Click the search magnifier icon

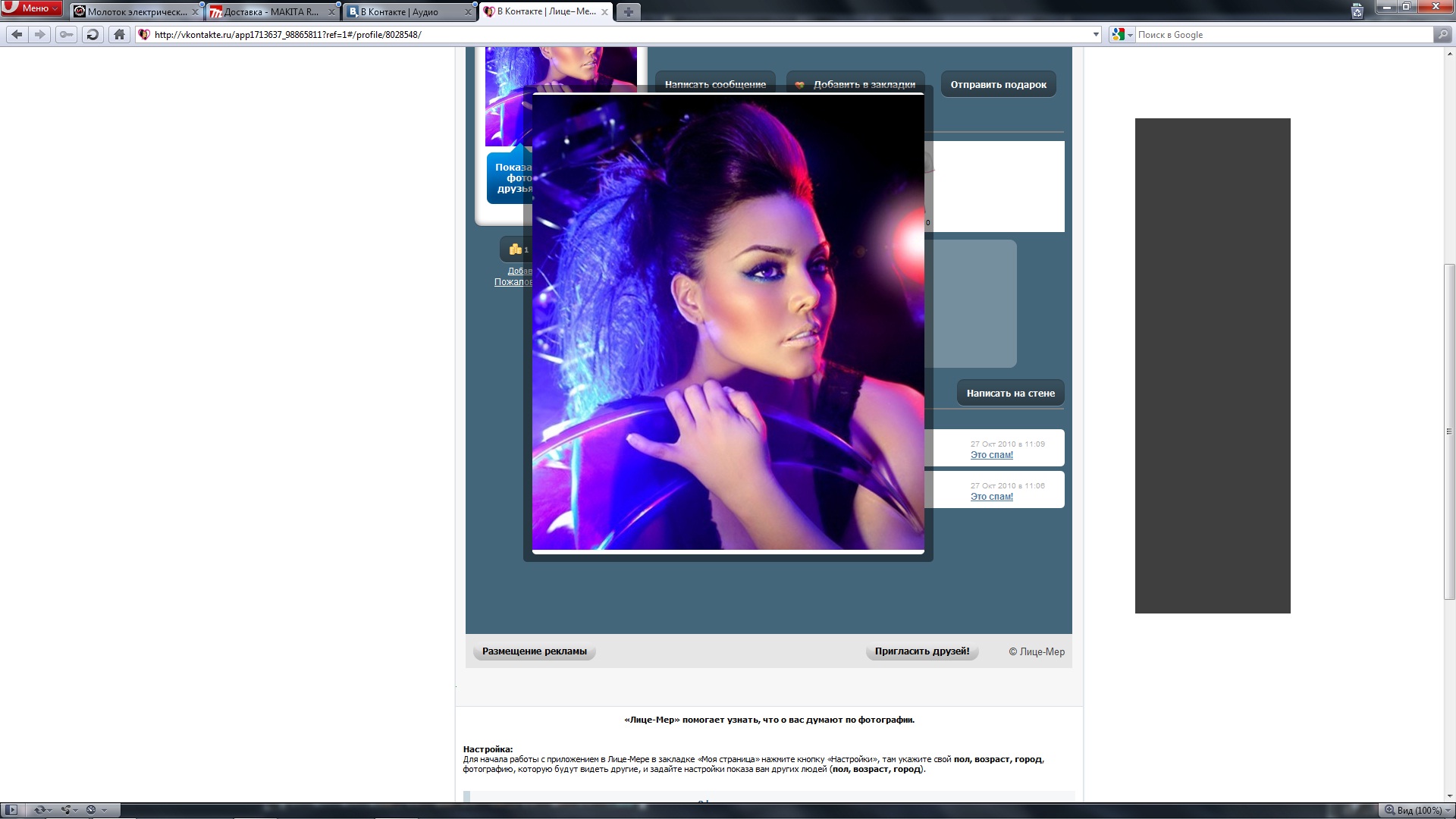[1442, 34]
